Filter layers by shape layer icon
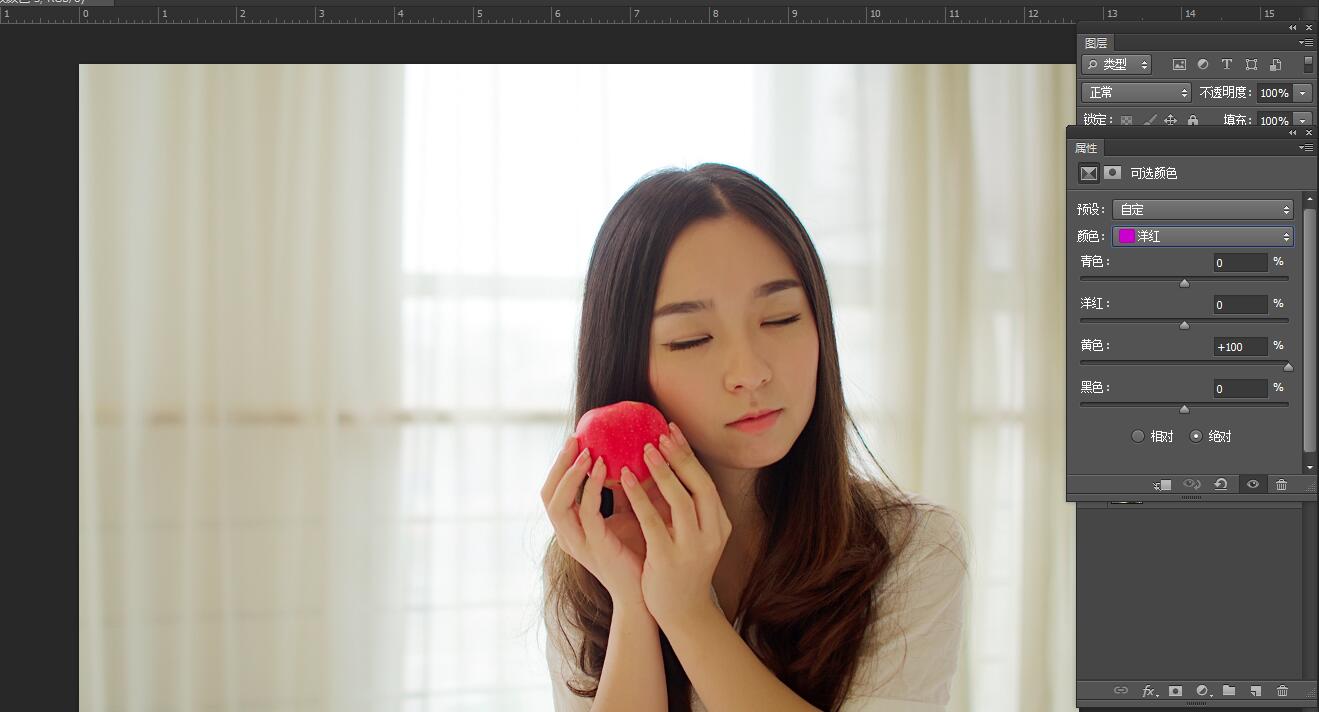Viewport: 1319px width, 712px height. [1251, 64]
